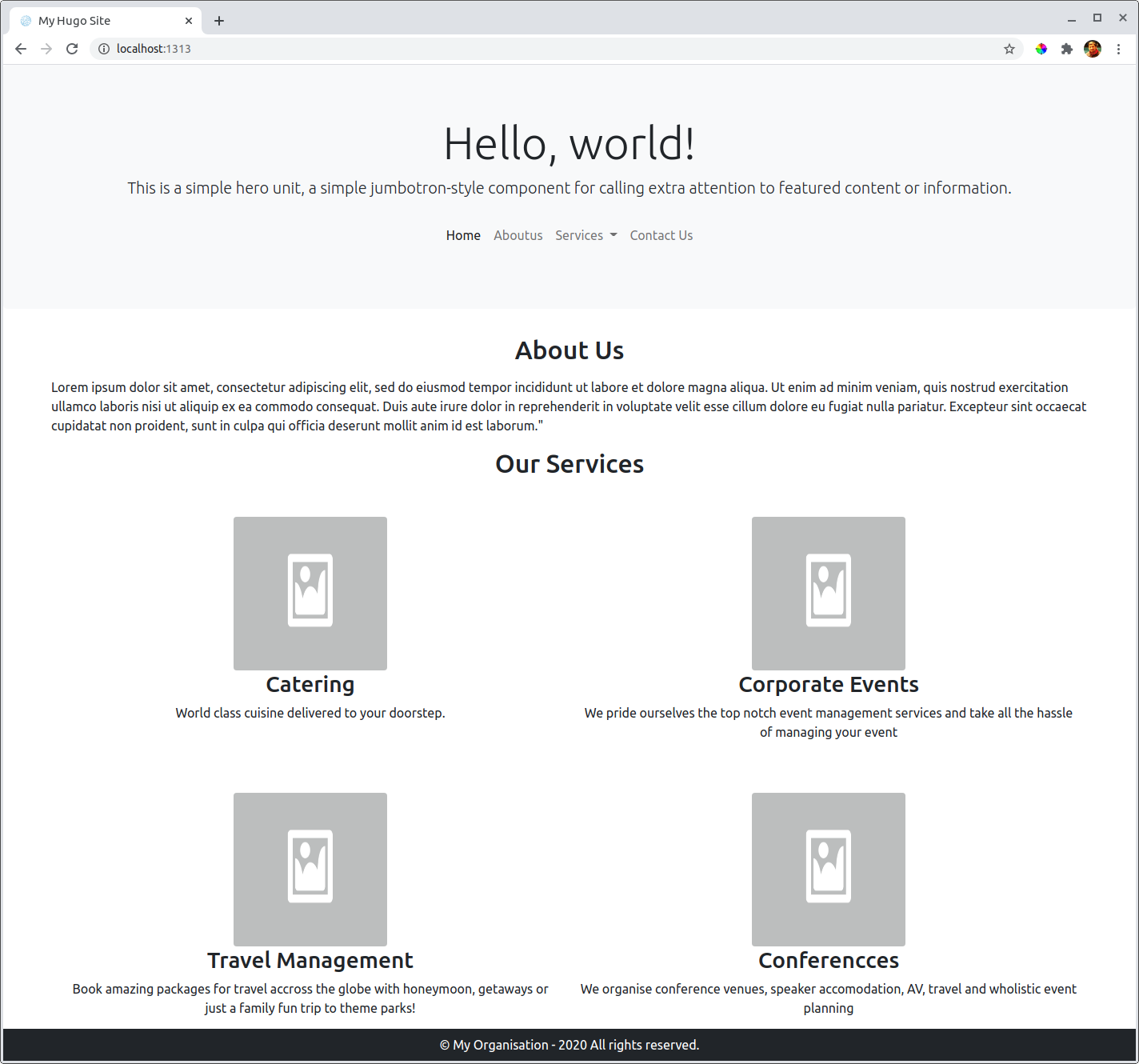Open the Aboutus navigation item
Viewport: 1139px width, 1064px height.
click(518, 235)
